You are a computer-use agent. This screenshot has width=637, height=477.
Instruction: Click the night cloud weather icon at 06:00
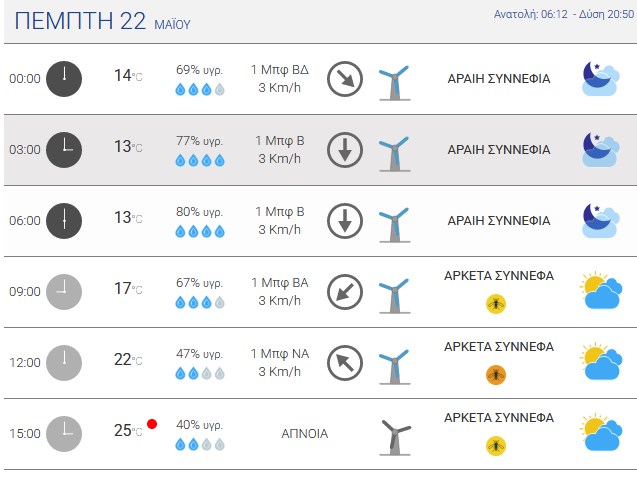(601, 221)
